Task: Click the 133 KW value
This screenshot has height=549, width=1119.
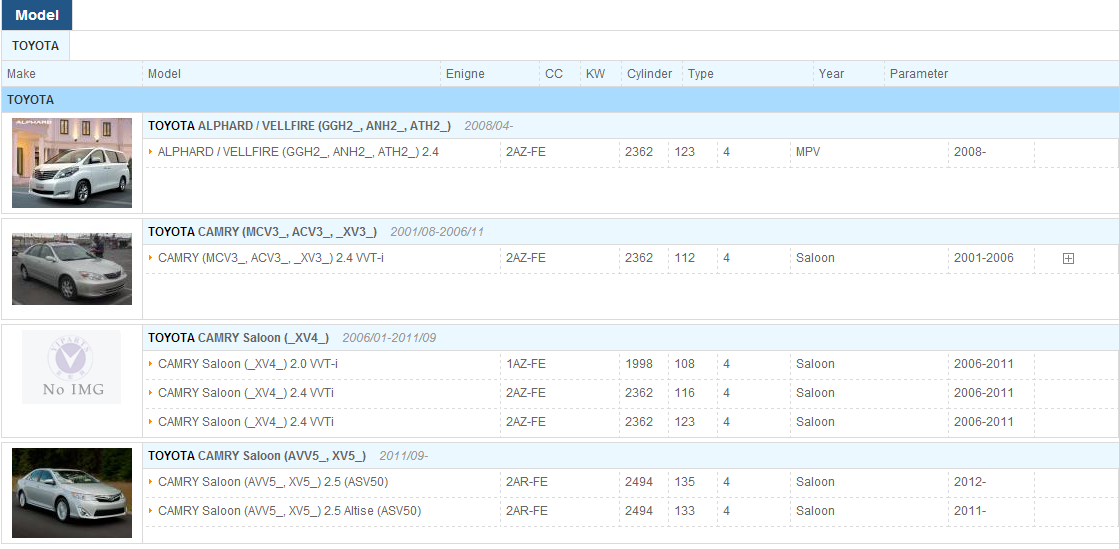Action: point(684,511)
